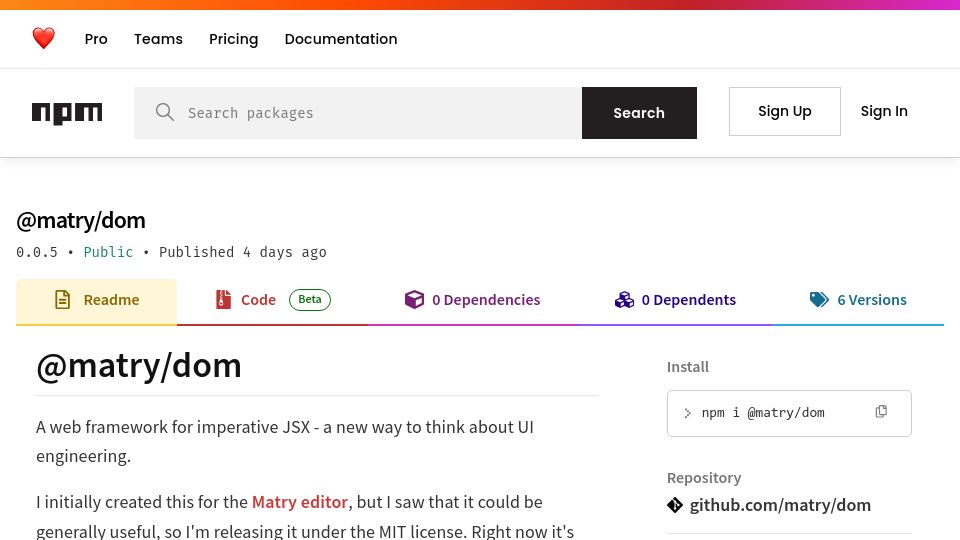
Task: Go to npm logo home
Action: coord(67,113)
